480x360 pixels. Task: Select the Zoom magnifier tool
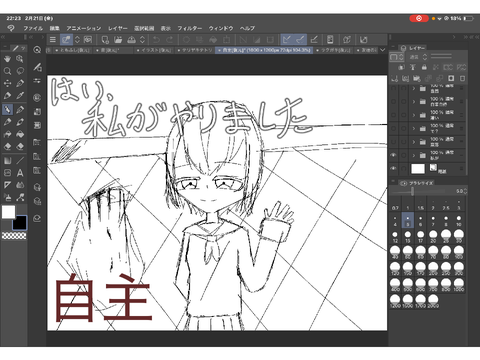(7, 71)
